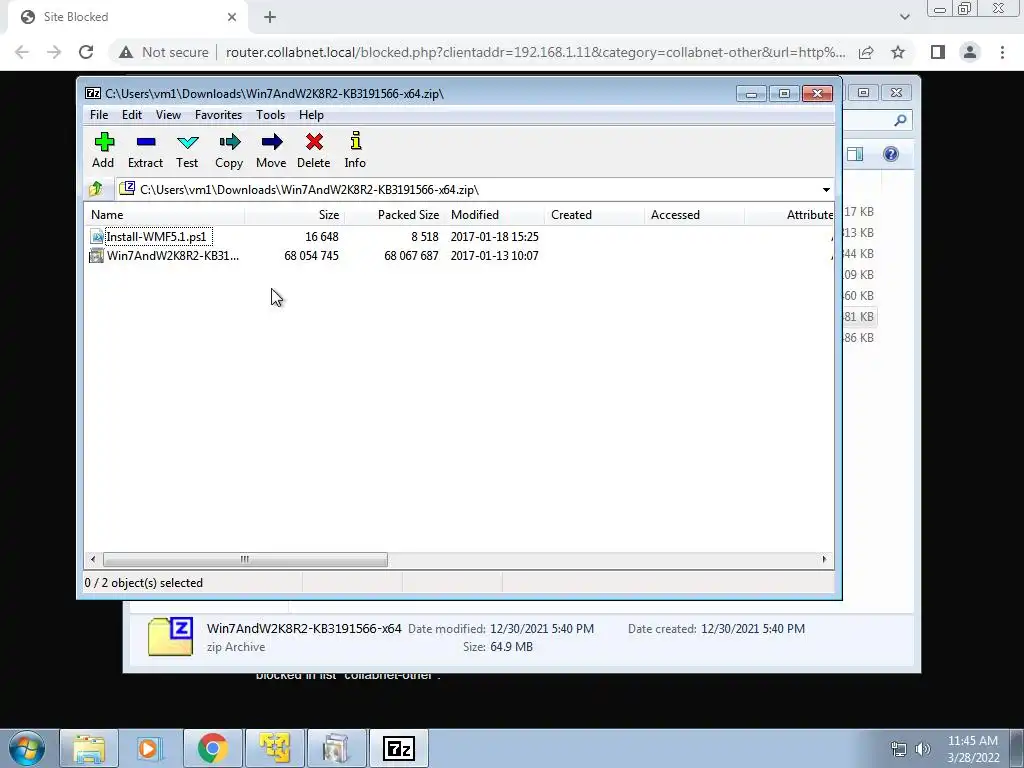Switch to Chrome in the taskbar
The width and height of the screenshot is (1024, 768).
pos(212,748)
